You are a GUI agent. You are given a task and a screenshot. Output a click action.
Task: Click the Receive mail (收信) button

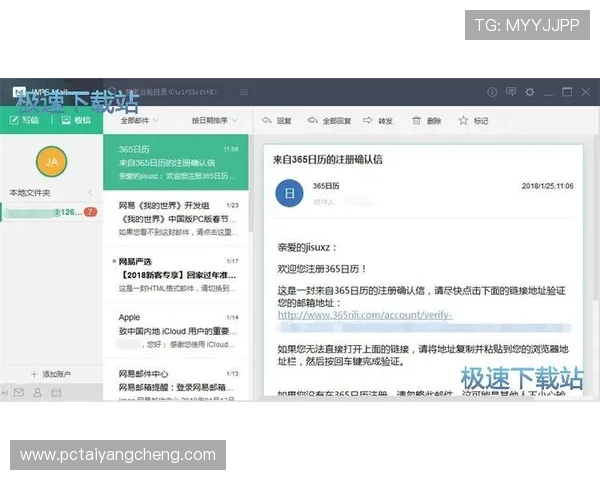[76, 120]
